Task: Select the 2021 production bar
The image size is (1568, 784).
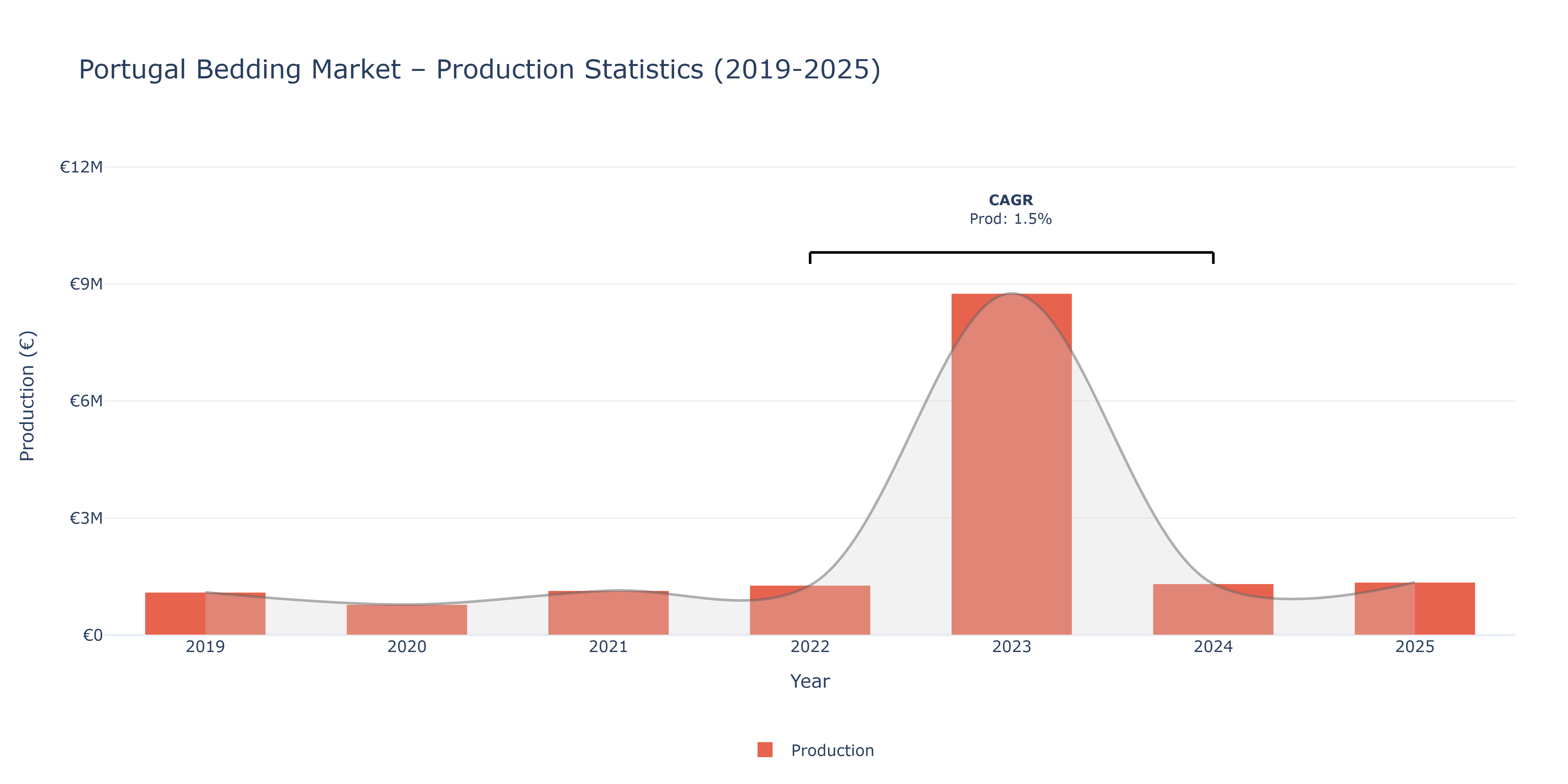Action: [608, 613]
